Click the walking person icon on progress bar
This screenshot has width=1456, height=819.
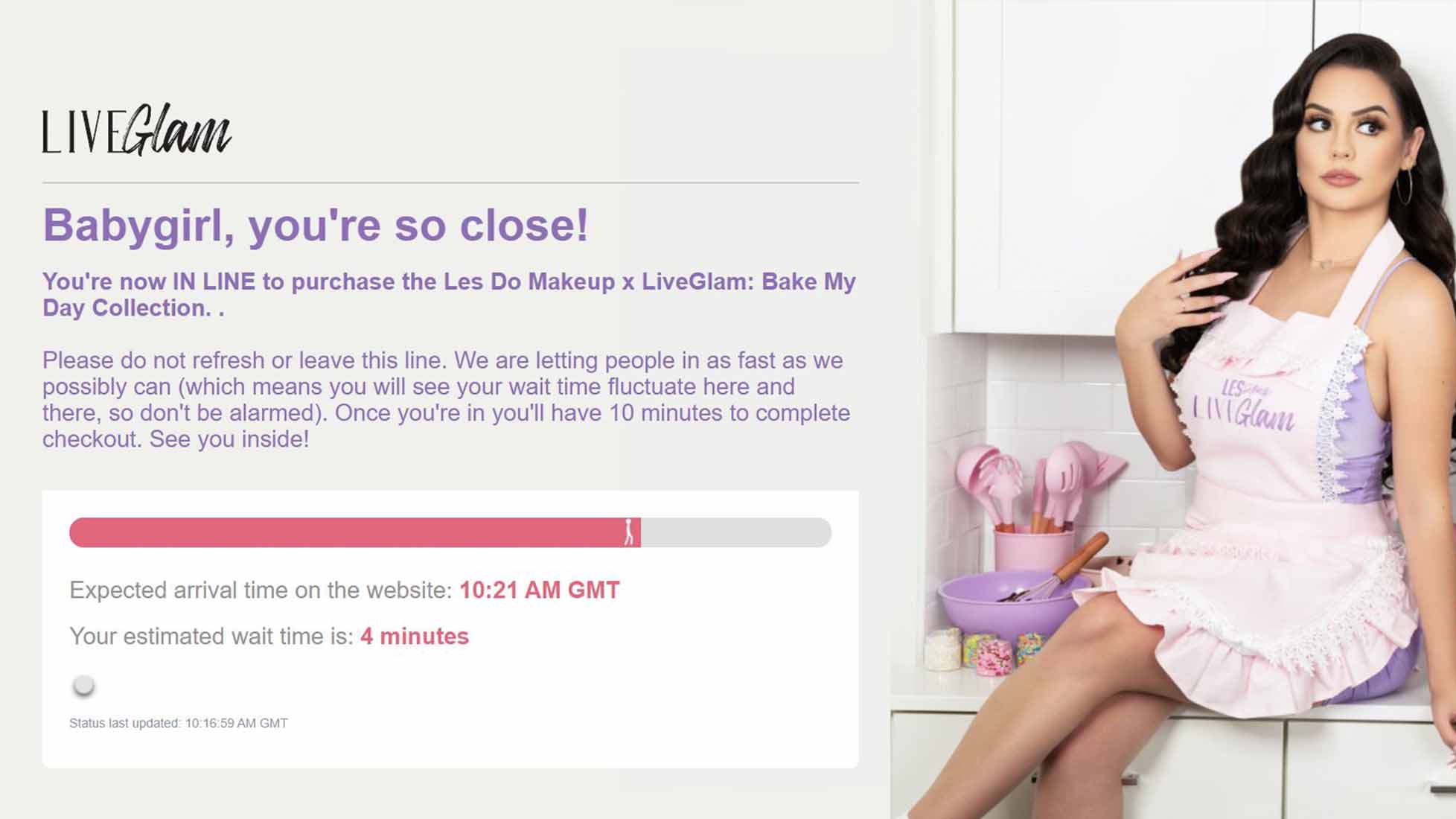coord(629,532)
